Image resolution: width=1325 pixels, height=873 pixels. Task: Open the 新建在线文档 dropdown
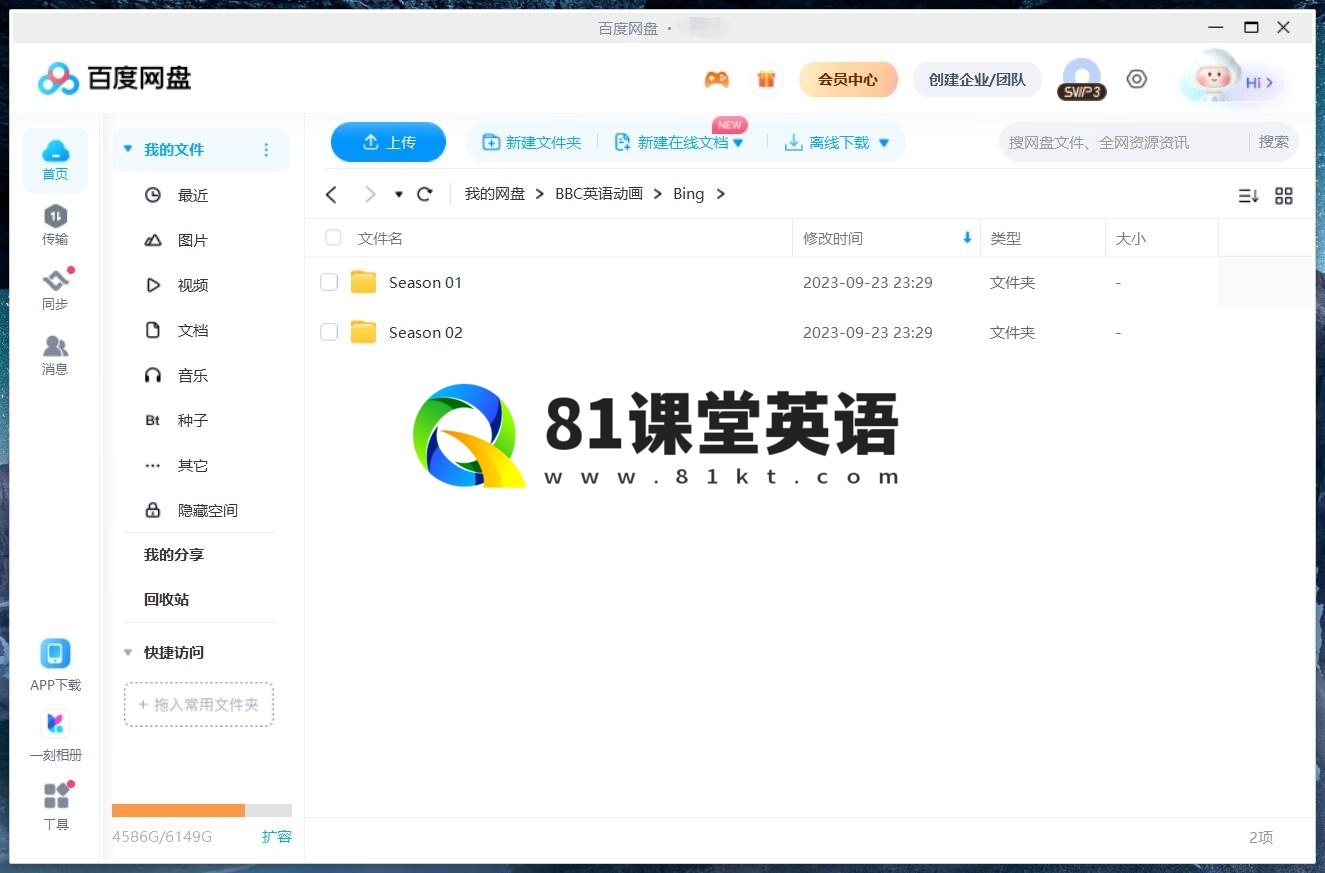click(738, 143)
